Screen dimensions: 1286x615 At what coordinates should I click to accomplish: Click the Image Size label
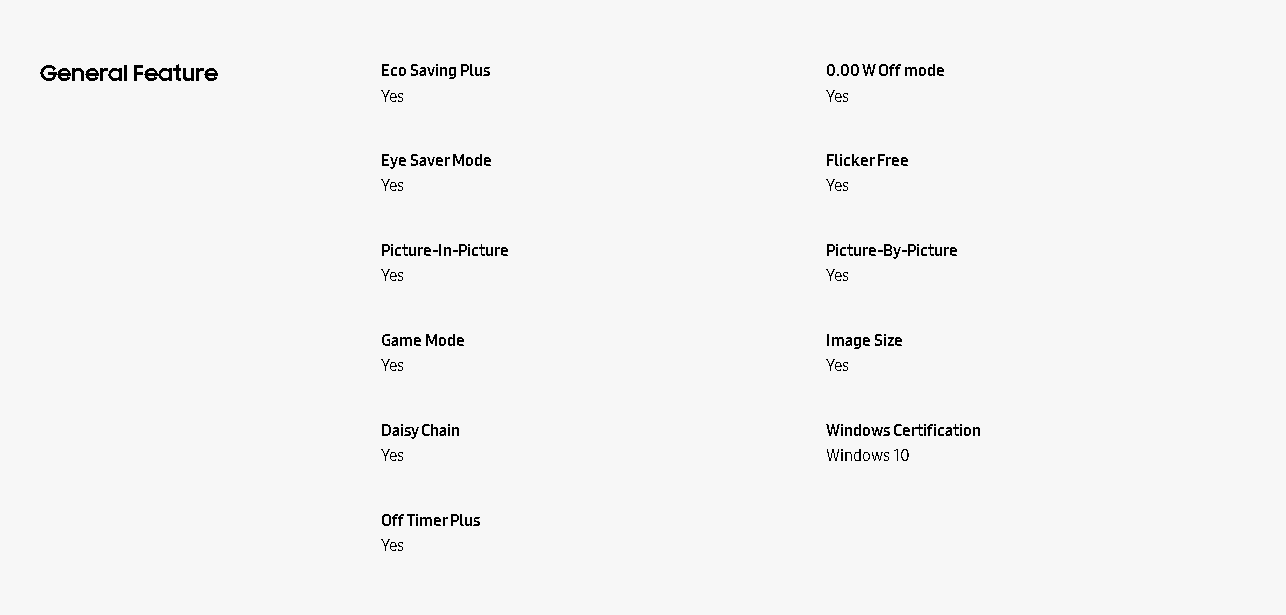tap(864, 340)
